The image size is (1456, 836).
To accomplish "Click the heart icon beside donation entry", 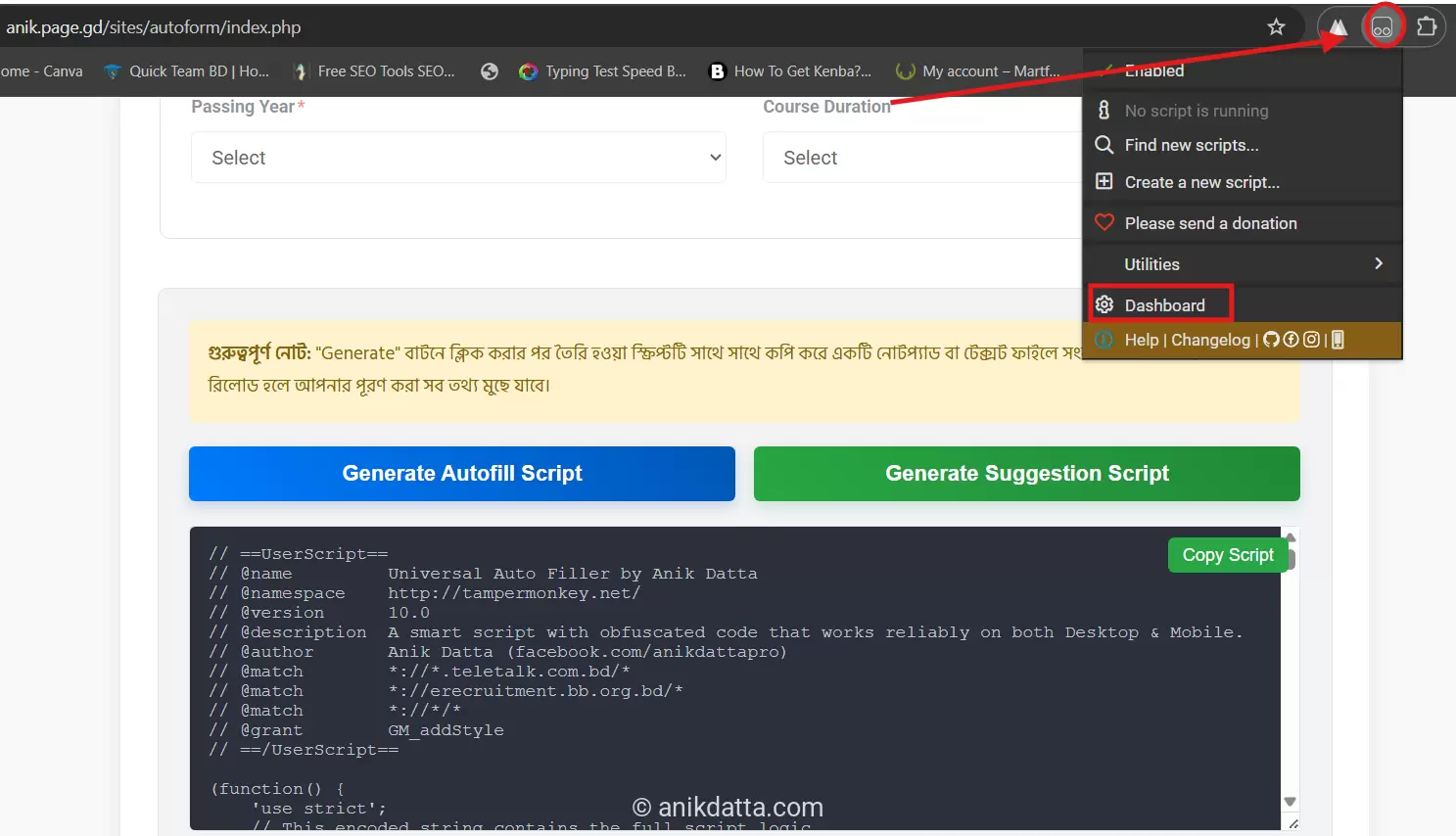I will point(1104,222).
